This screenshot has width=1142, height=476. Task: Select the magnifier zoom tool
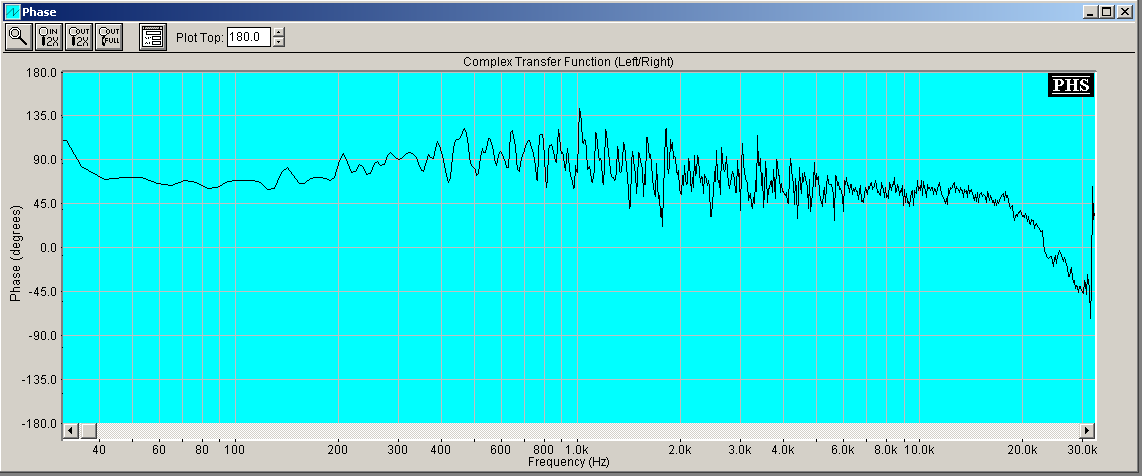18,37
